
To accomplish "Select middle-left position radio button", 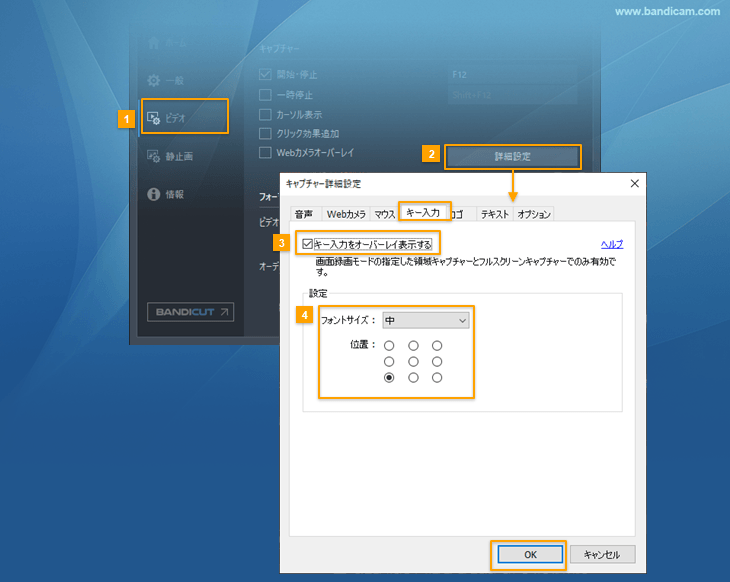I will point(389,361).
